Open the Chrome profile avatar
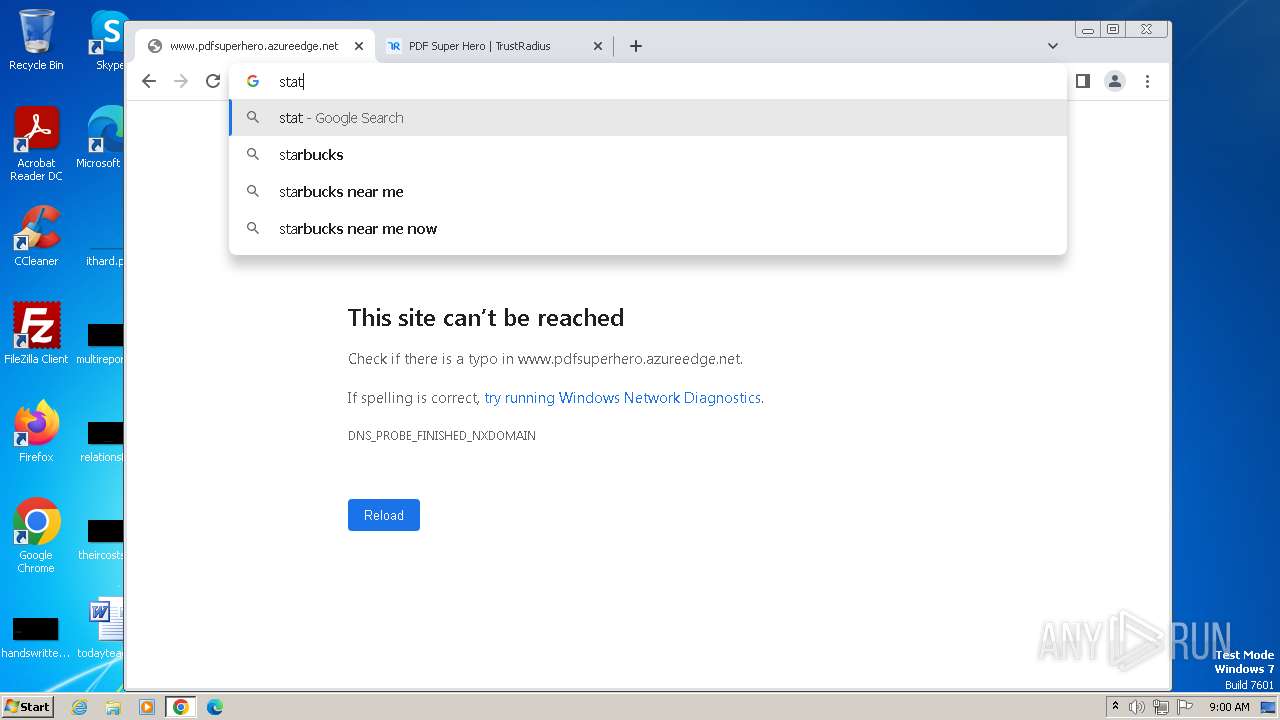 (x=1114, y=81)
